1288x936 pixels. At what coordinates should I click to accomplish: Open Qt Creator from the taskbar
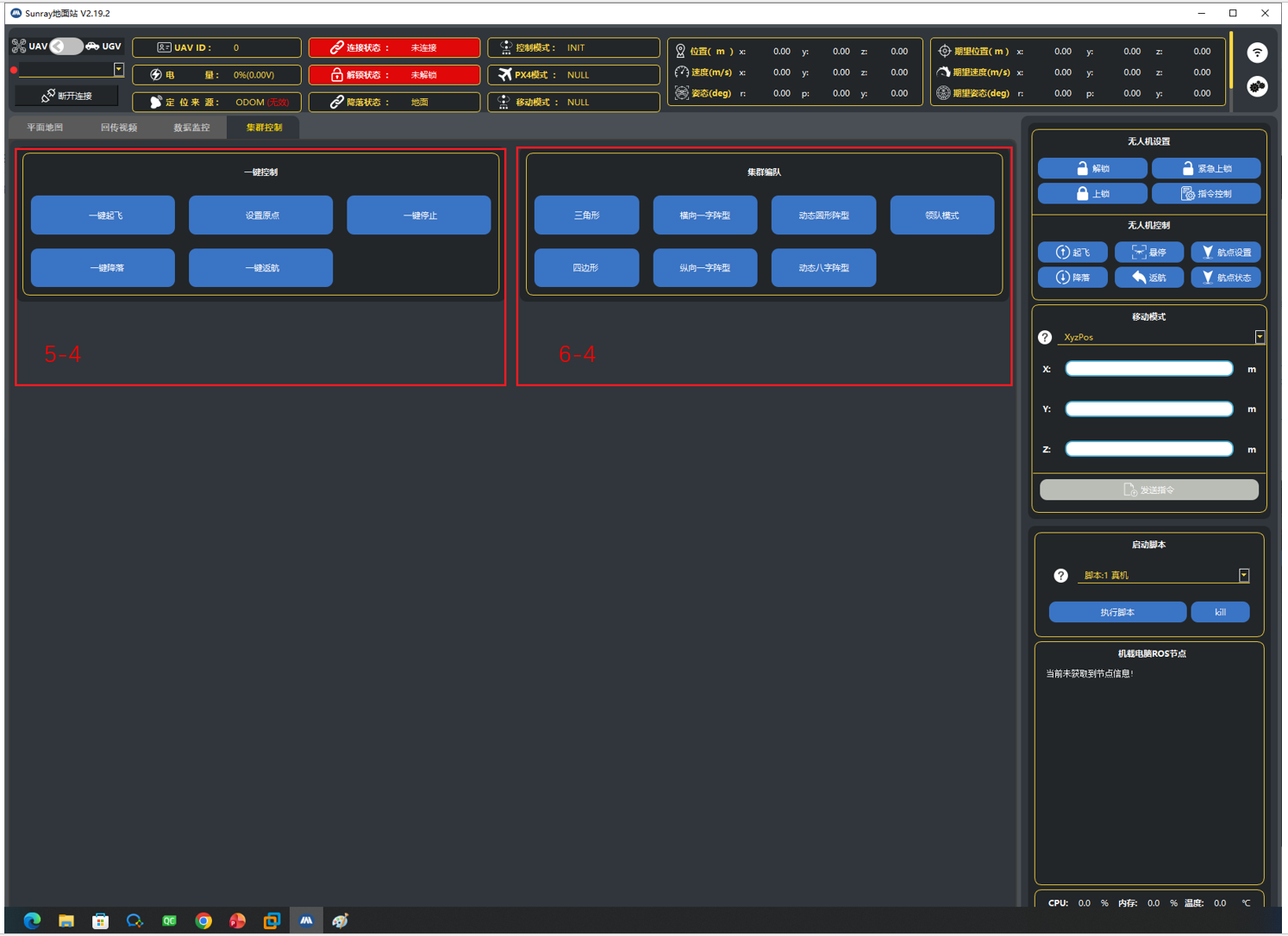tap(169, 920)
